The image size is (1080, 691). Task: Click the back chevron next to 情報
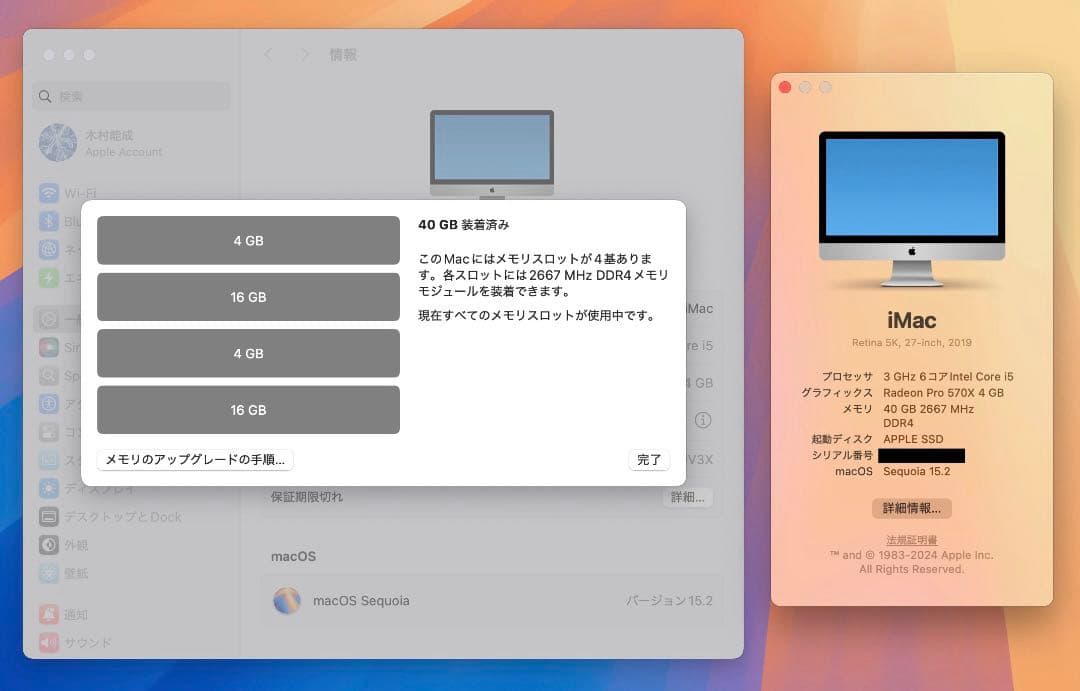267,54
